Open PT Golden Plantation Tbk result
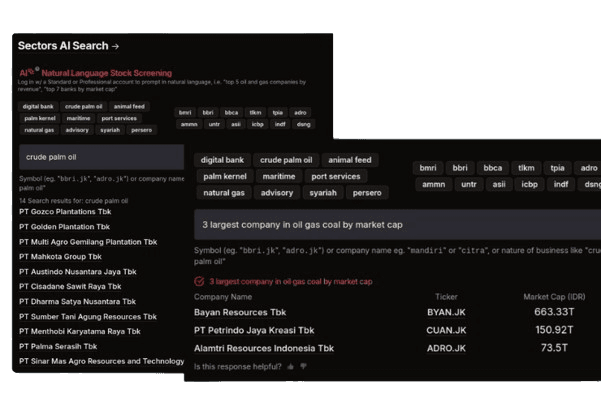Image resolution: width=601 pixels, height=415 pixels. pyautogui.click(x=64, y=227)
